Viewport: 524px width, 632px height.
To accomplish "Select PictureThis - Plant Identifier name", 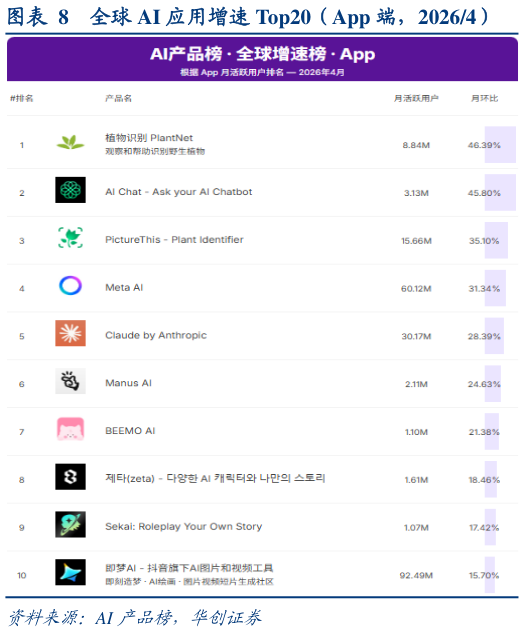I will [x=174, y=240].
